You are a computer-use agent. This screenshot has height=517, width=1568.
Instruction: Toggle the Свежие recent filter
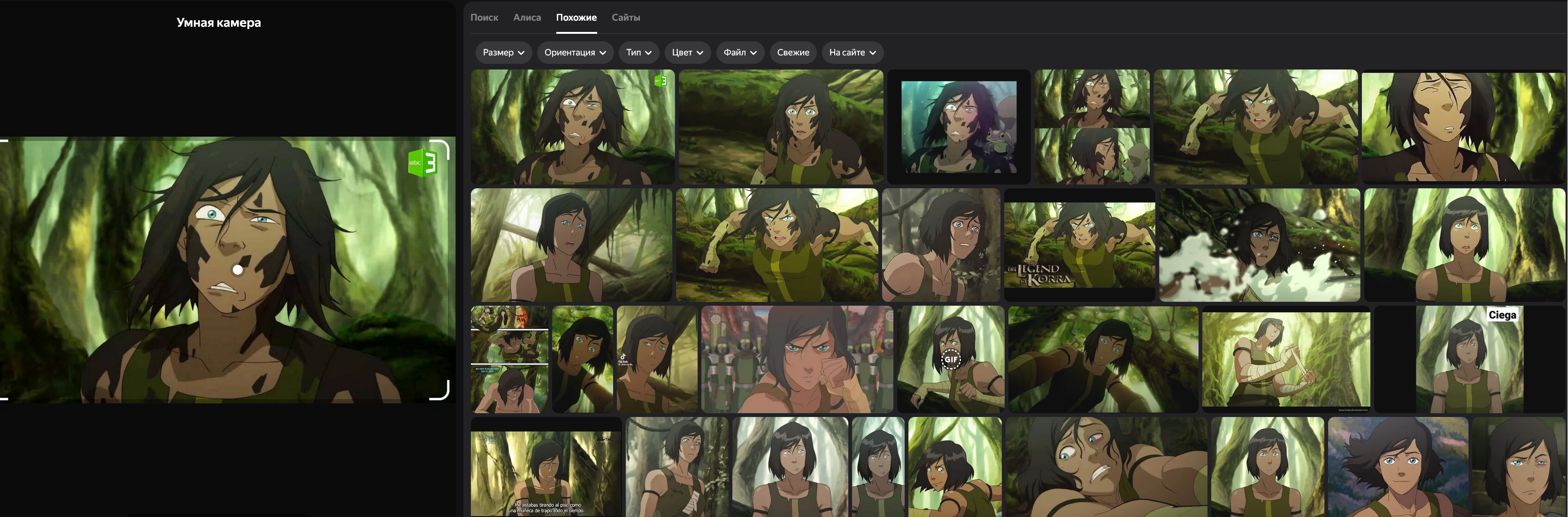(792, 53)
